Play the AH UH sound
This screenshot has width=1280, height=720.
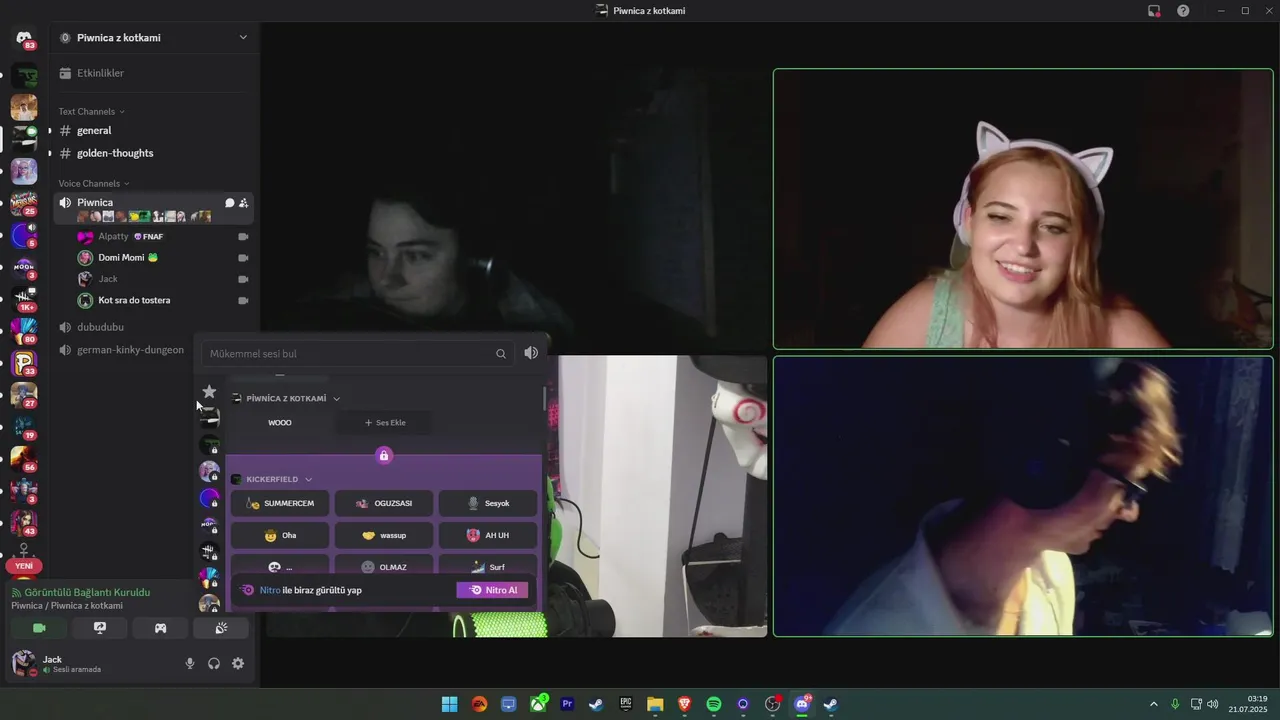(x=488, y=535)
